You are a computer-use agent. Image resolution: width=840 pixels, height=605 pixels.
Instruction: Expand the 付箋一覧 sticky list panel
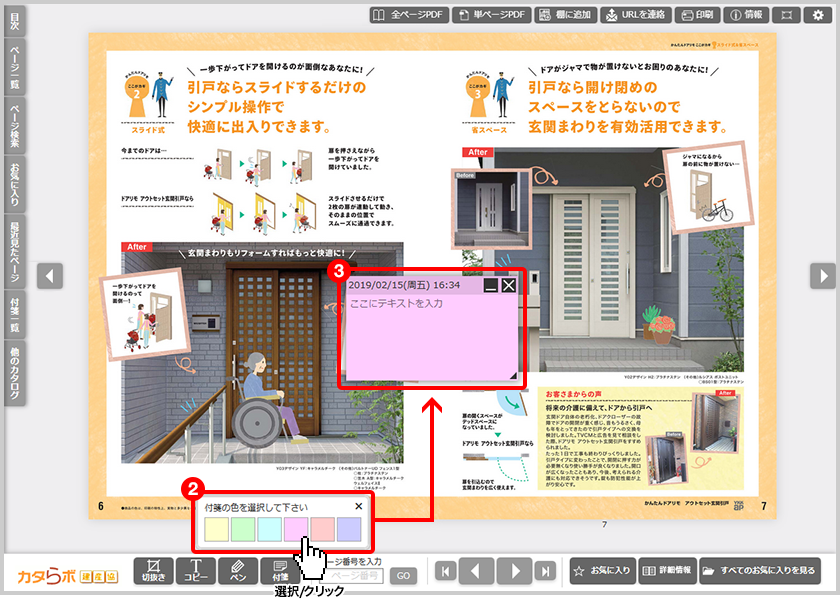14,314
